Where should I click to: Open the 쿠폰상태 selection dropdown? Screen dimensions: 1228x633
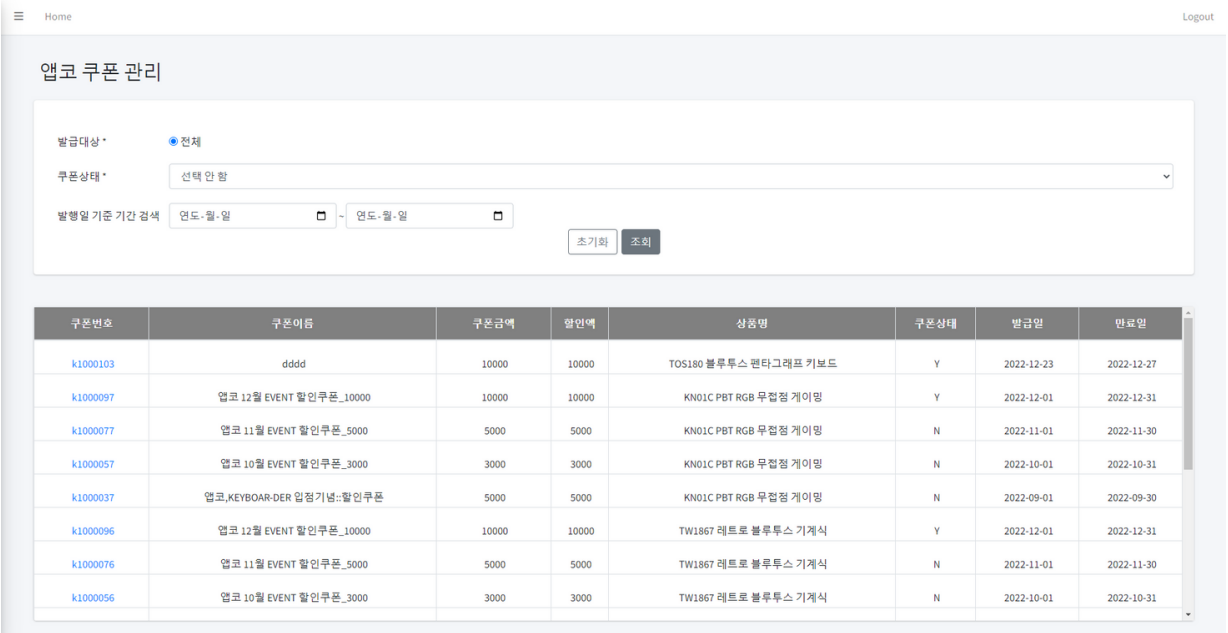coord(670,176)
